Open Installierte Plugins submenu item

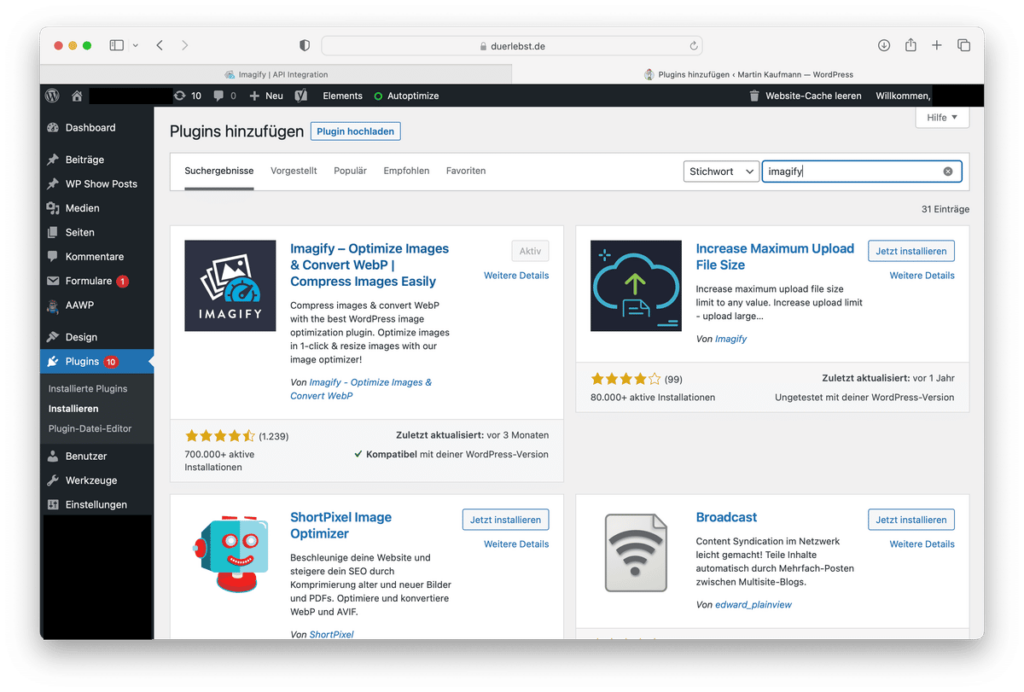tap(88, 388)
